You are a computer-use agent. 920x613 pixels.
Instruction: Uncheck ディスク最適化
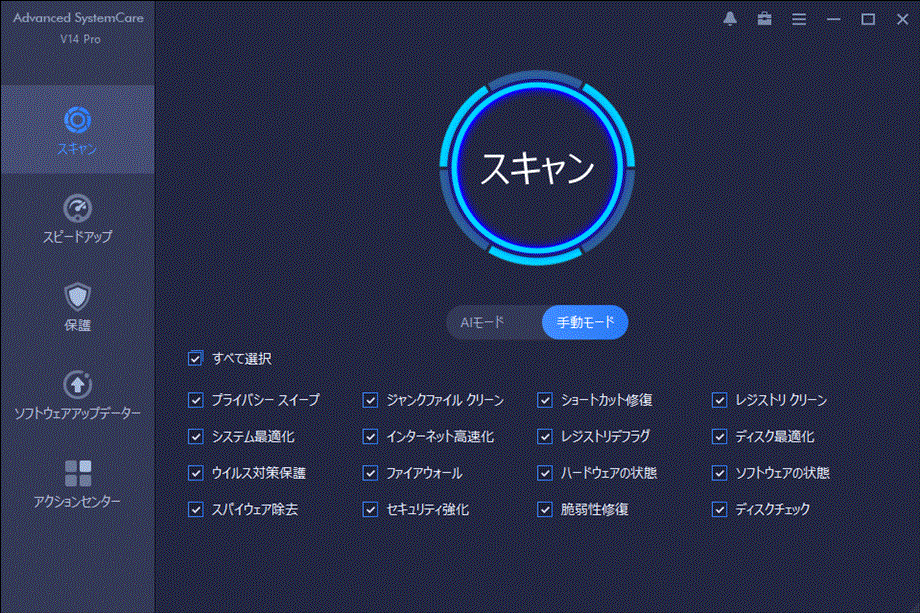click(719, 436)
